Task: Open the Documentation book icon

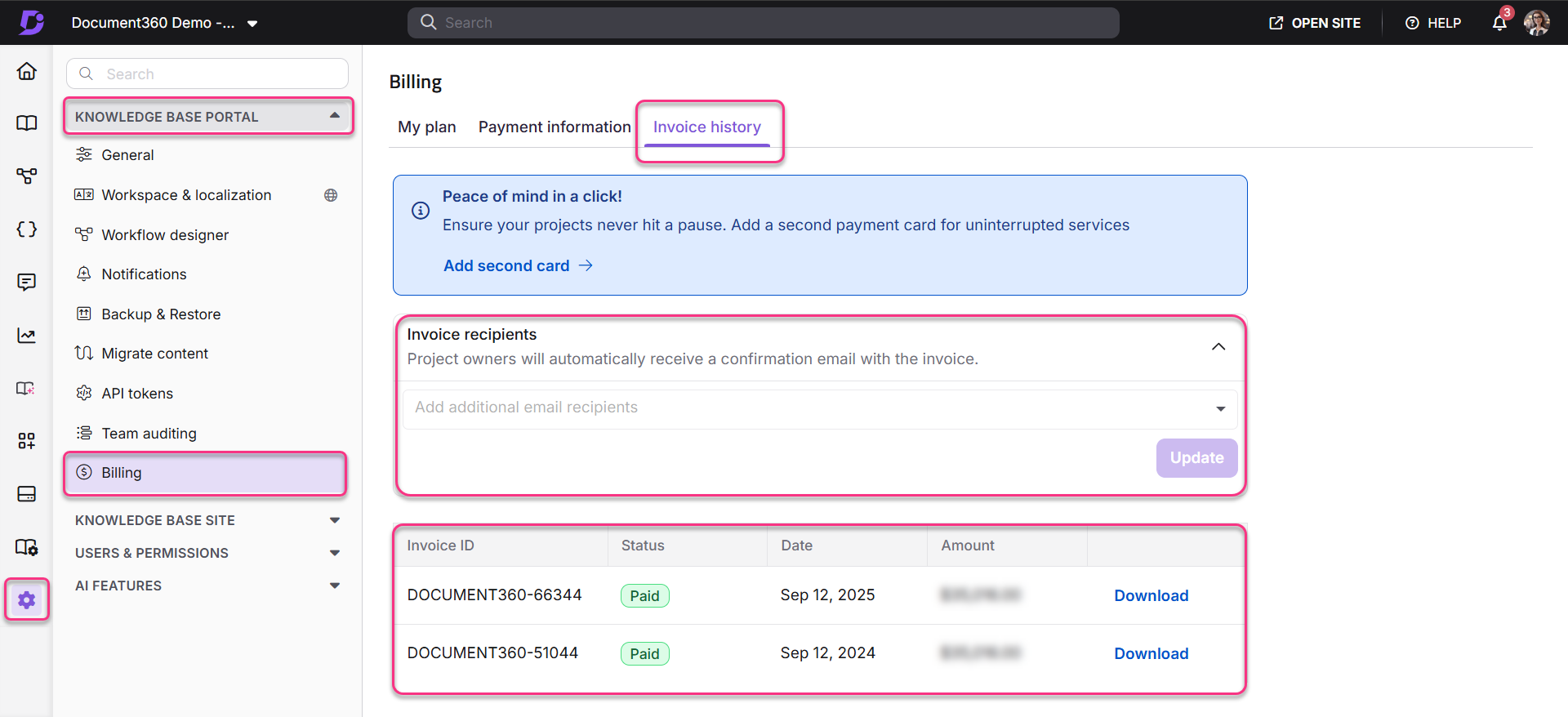Action: coord(27,123)
